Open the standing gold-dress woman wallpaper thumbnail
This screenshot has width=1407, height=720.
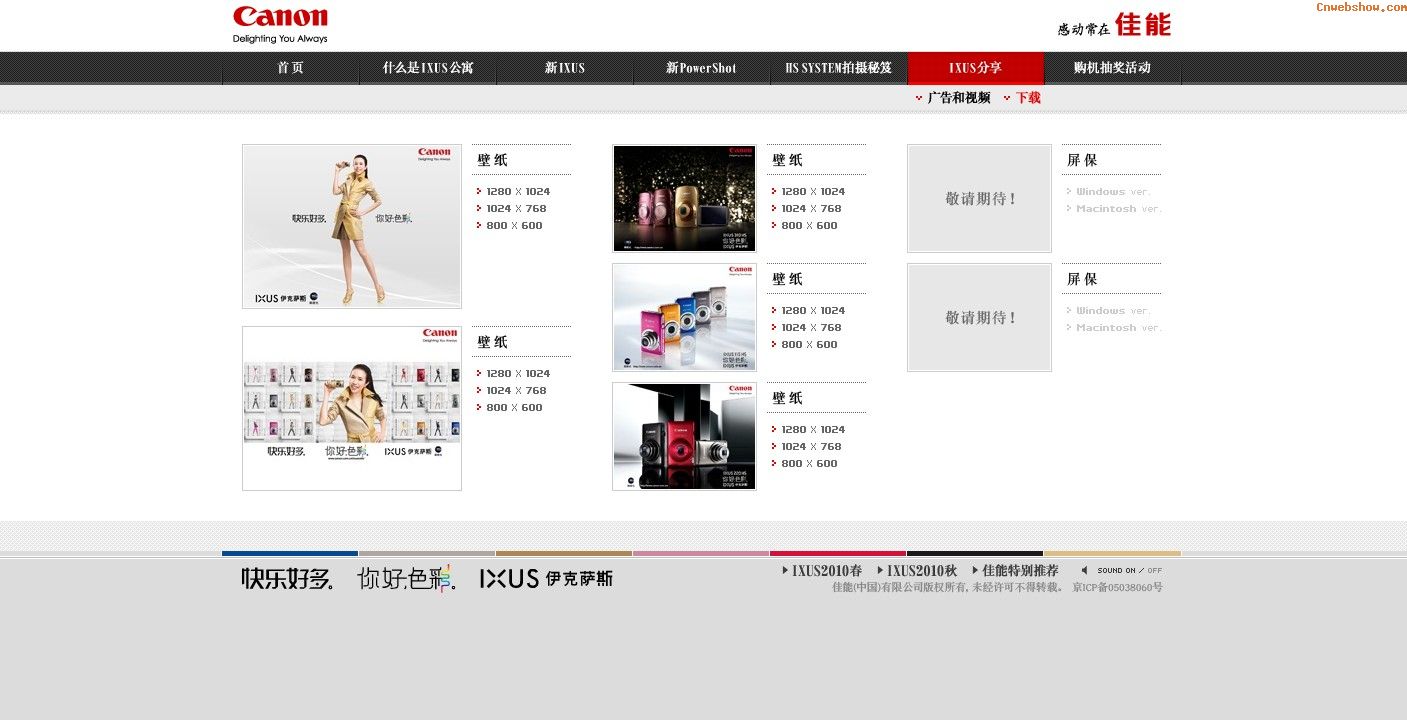click(x=352, y=226)
